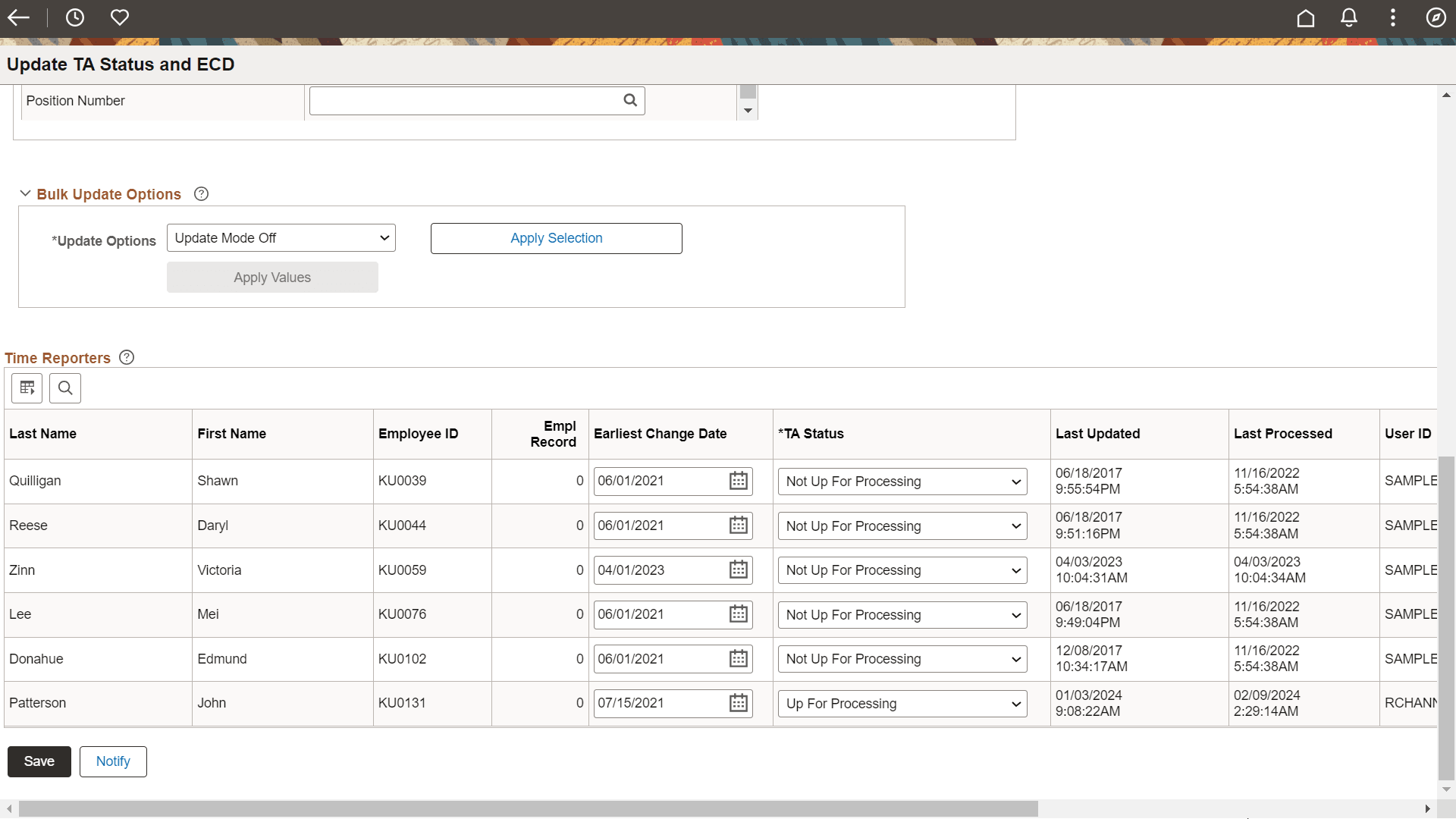This screenshot has height=819, width=1456.
Task: Collapse the Bulk Update Options section
Action: point(25,193)
